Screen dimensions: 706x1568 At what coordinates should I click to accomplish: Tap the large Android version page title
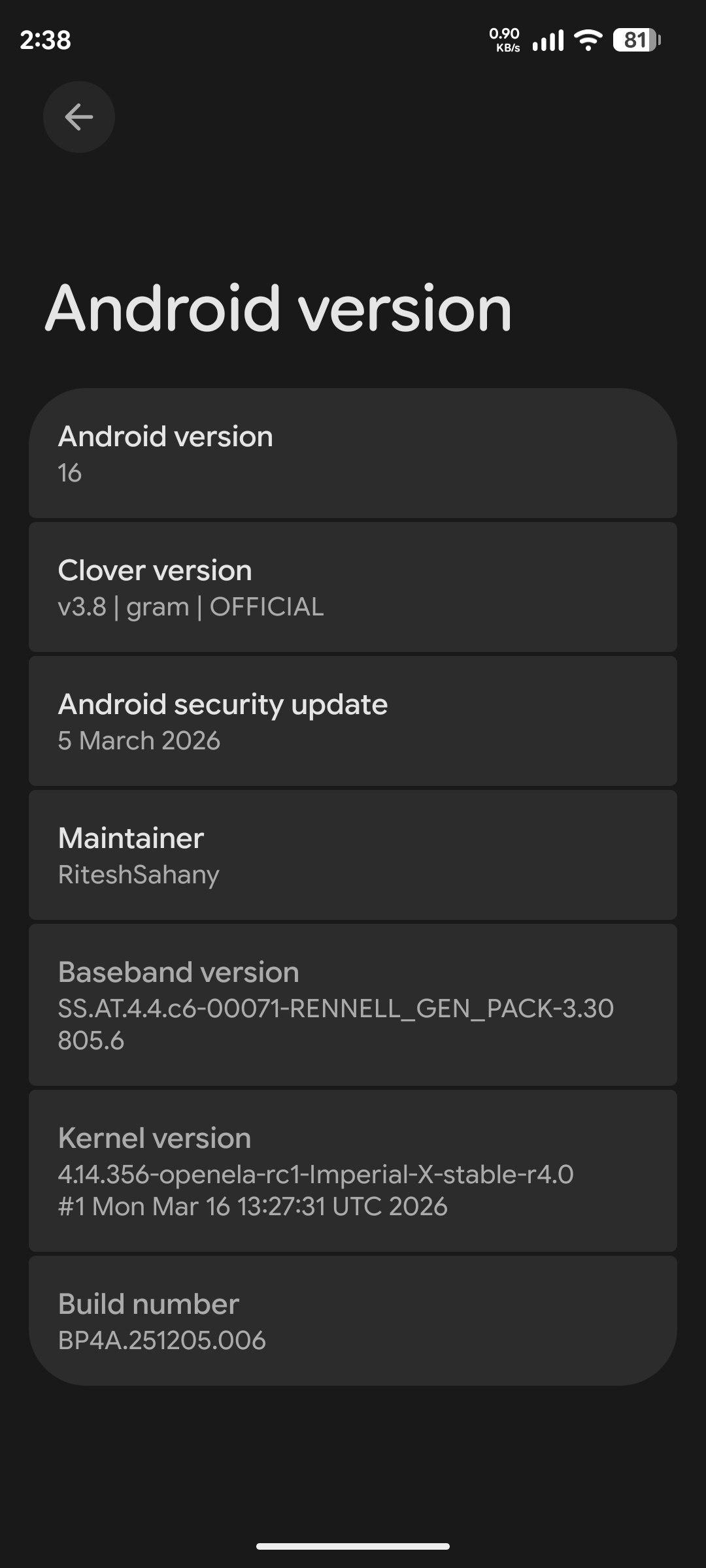tap(278, 308)
